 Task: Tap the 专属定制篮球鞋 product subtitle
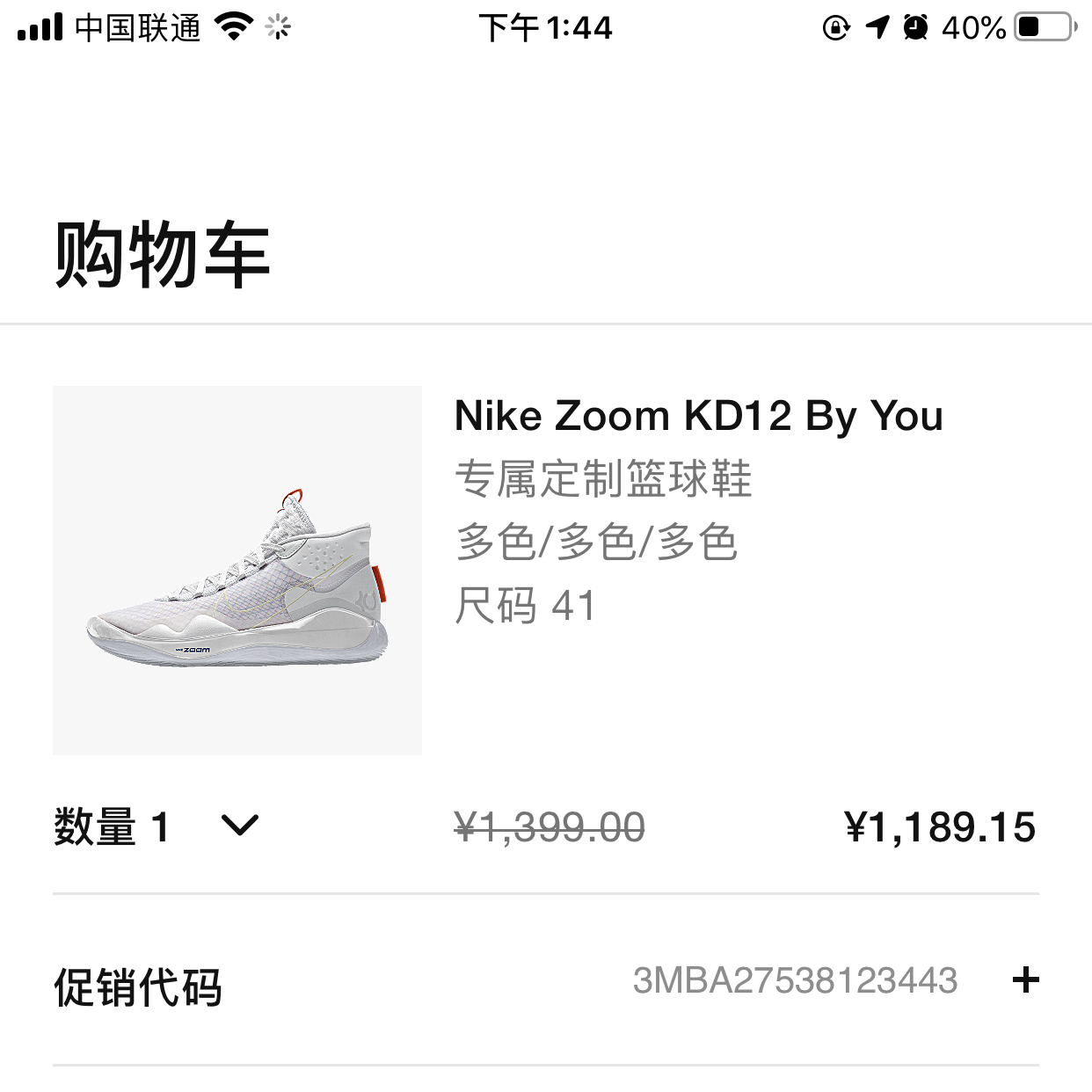[603, 479]
